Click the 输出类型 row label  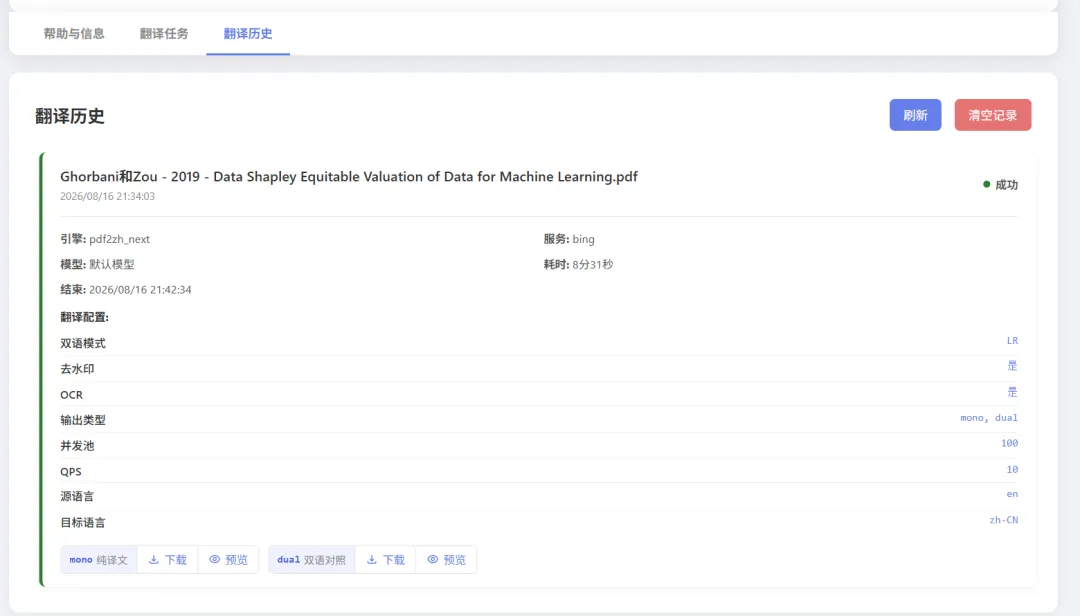pyautogui.click(x=83, y=420)
